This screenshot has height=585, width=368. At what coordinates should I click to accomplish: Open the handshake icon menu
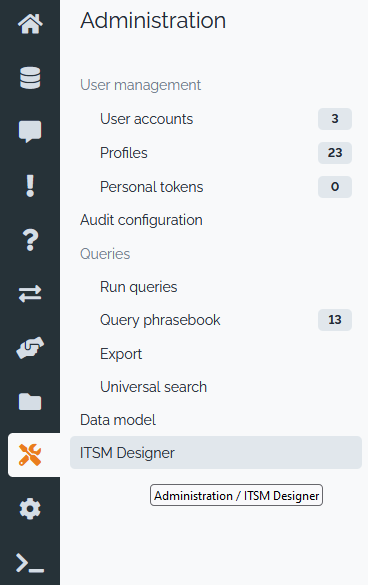click(30, 348)
